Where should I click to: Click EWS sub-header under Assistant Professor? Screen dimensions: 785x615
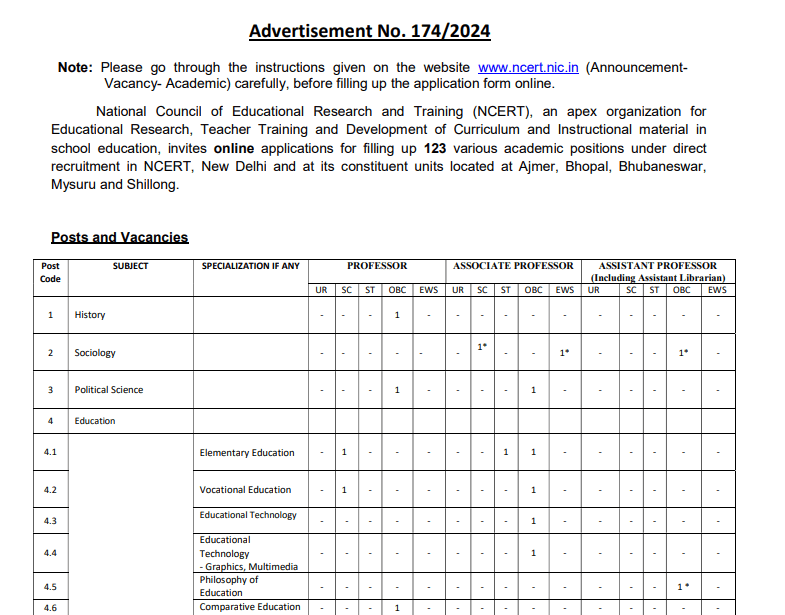click(x=717, y=290)
